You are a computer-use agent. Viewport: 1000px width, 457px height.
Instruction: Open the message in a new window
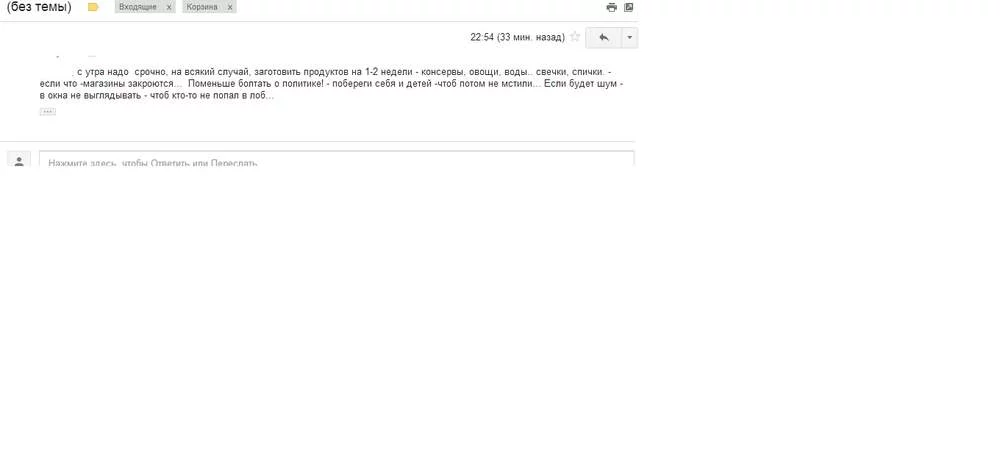coord(629,7)
